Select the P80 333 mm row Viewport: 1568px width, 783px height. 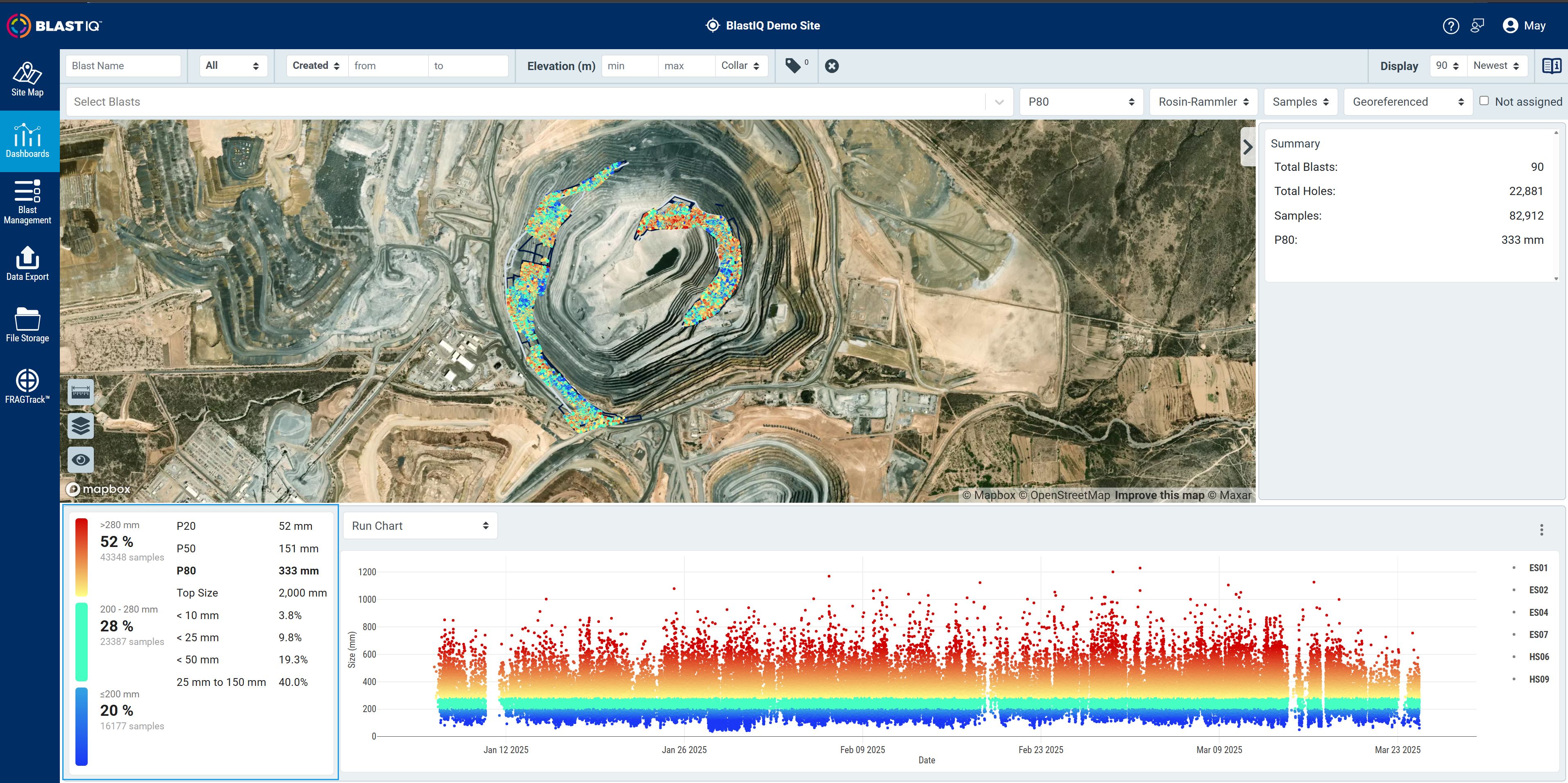point(251,571)
